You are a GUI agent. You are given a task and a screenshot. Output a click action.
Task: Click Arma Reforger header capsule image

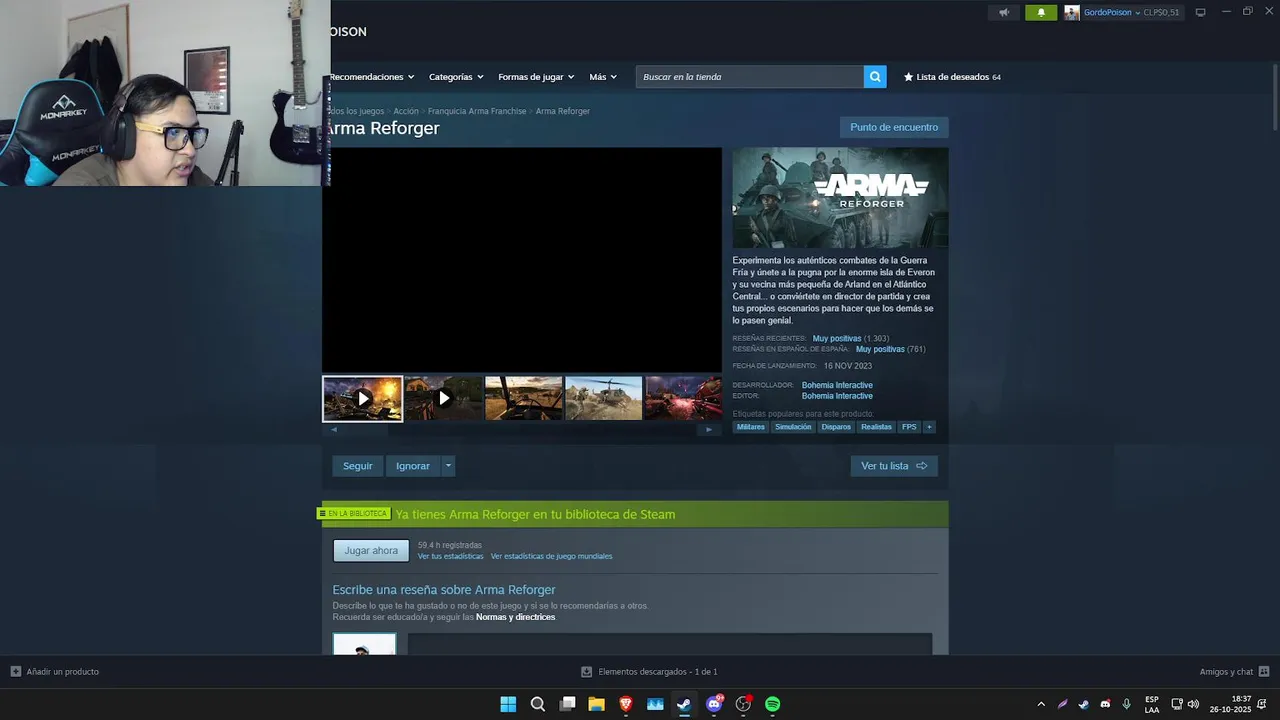click(840, 198)
